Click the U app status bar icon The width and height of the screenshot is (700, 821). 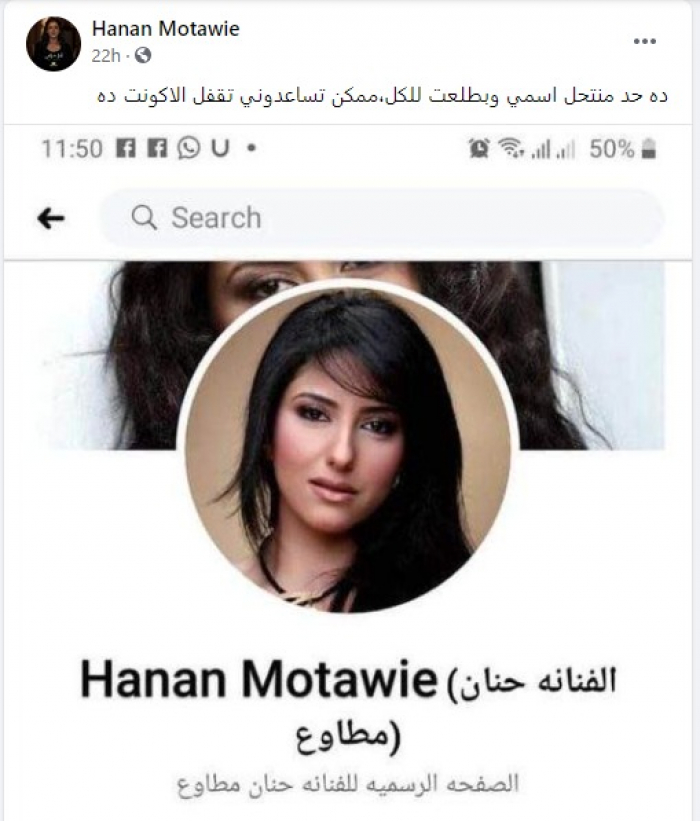click(x=220, y=149)
